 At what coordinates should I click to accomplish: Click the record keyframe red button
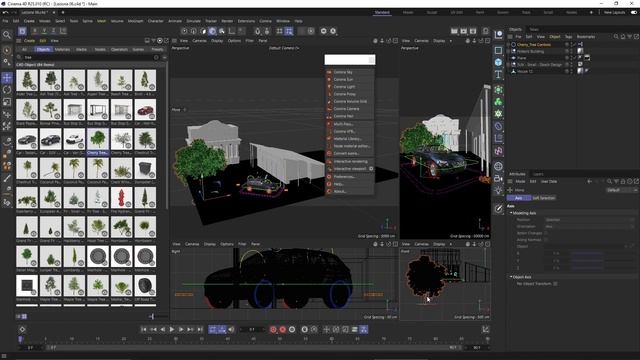click(273, 329)
